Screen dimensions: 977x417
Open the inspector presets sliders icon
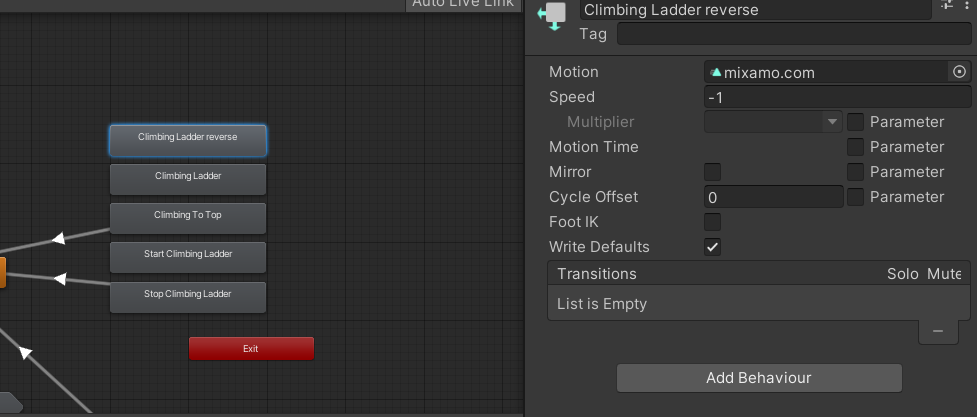click(947, 6)
